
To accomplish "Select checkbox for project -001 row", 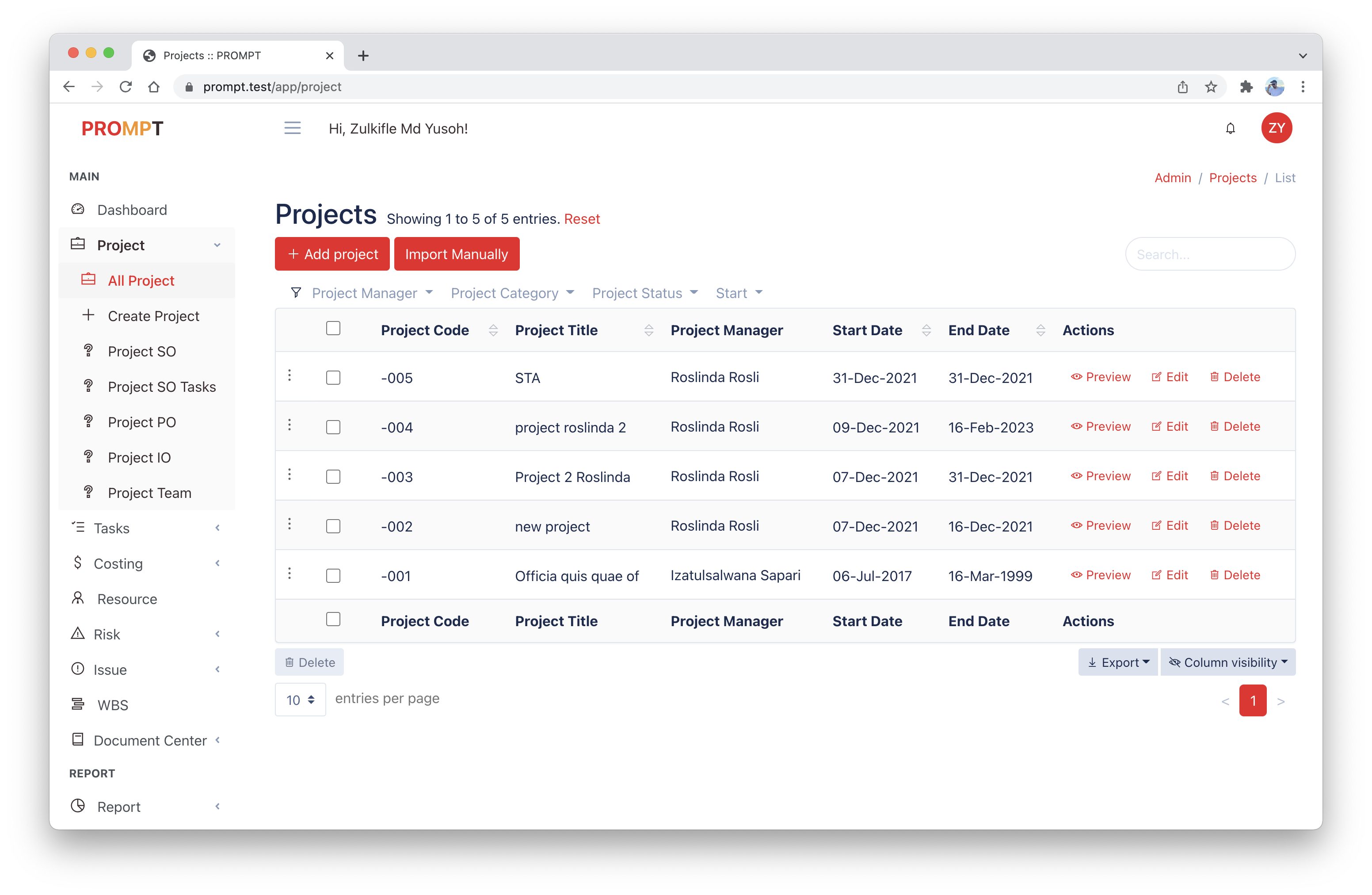I will click(x=333, y=576).
